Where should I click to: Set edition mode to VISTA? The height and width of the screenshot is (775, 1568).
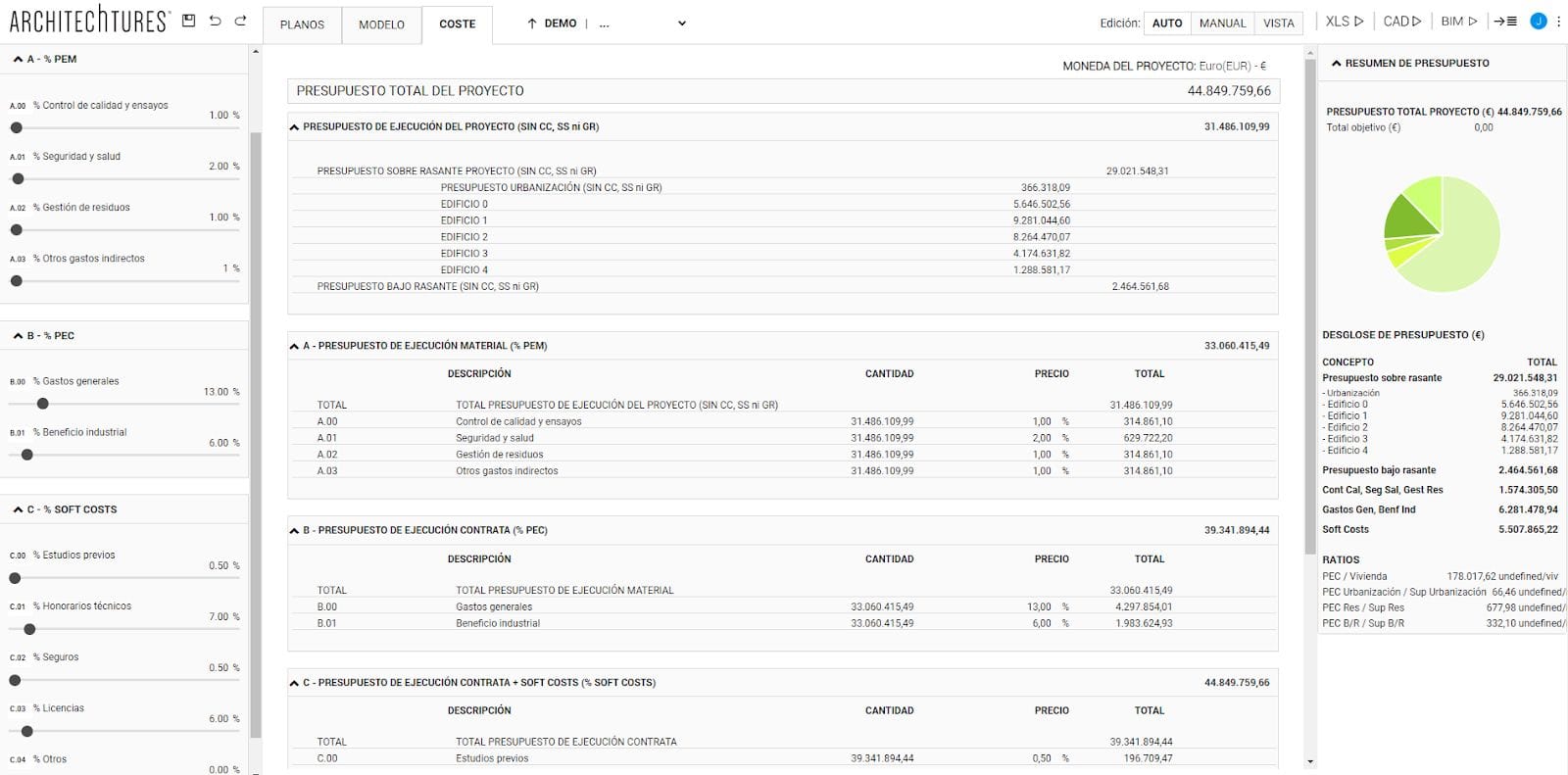tap(1278, 24)
